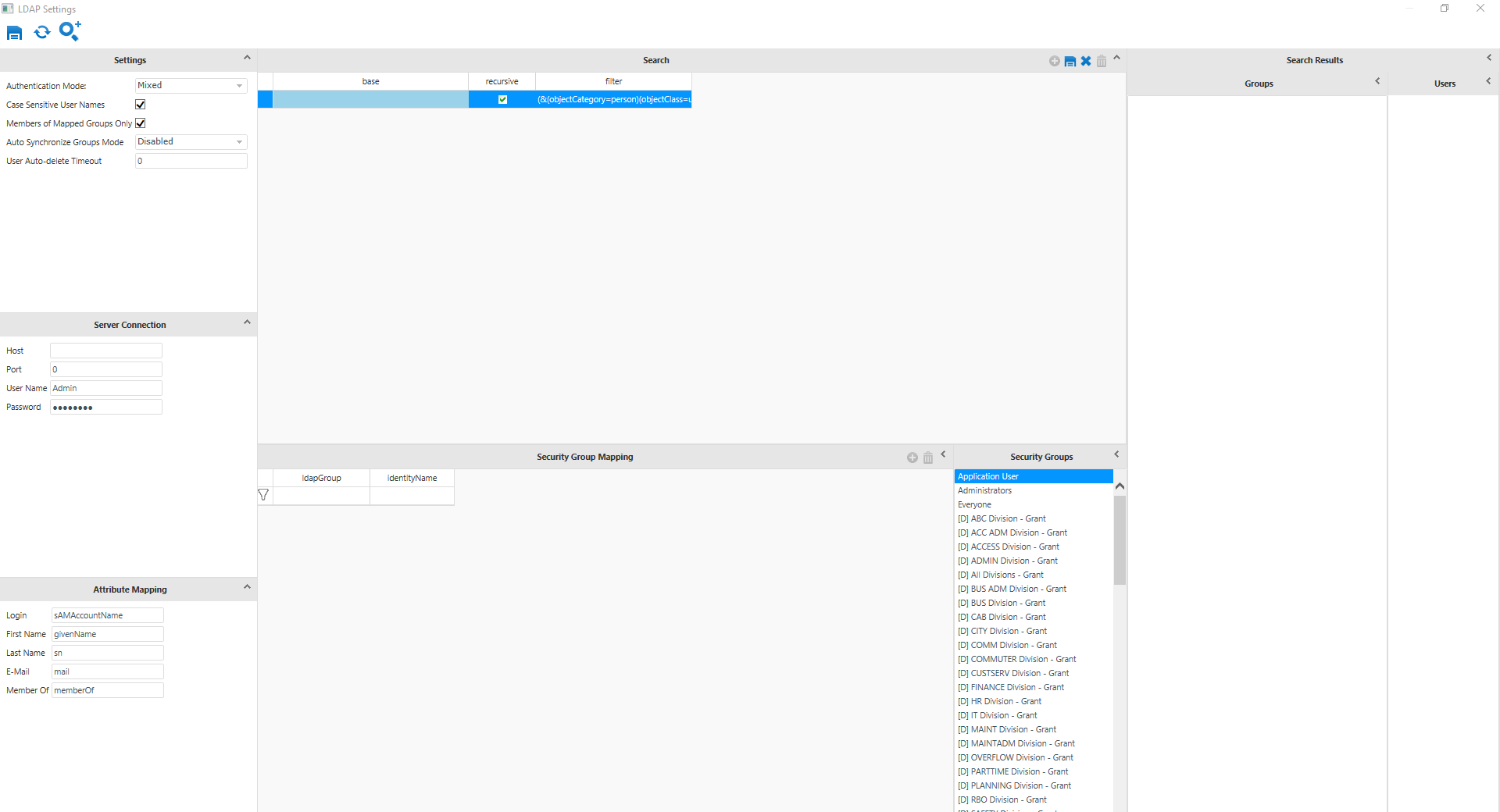Save the search using the save icon
Image resolution: width=1500 pixels, height=812 pixels.
[1070, 61]
